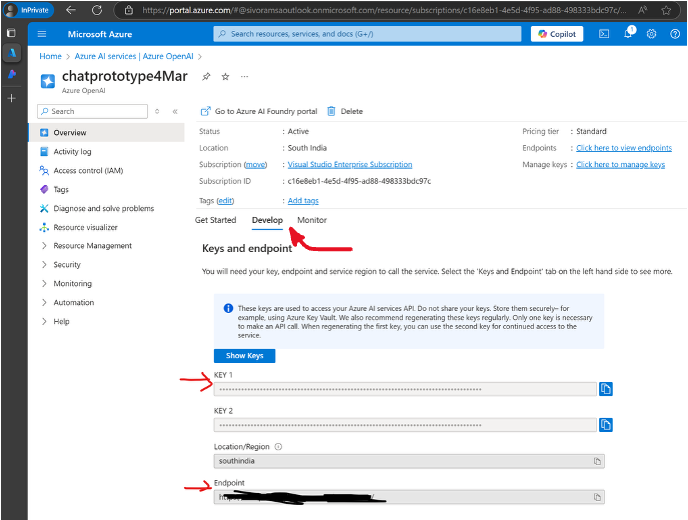Pin chatprototype4Mar to dashboard
This screenshot has width=688, height=520.
206,77
